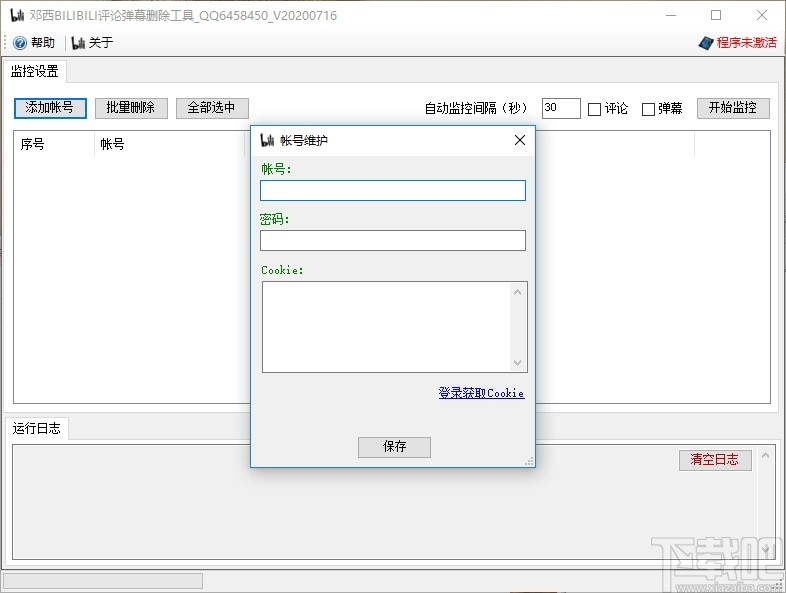
Task: Click the 添加帐号 button
Action: coord(50,108)
